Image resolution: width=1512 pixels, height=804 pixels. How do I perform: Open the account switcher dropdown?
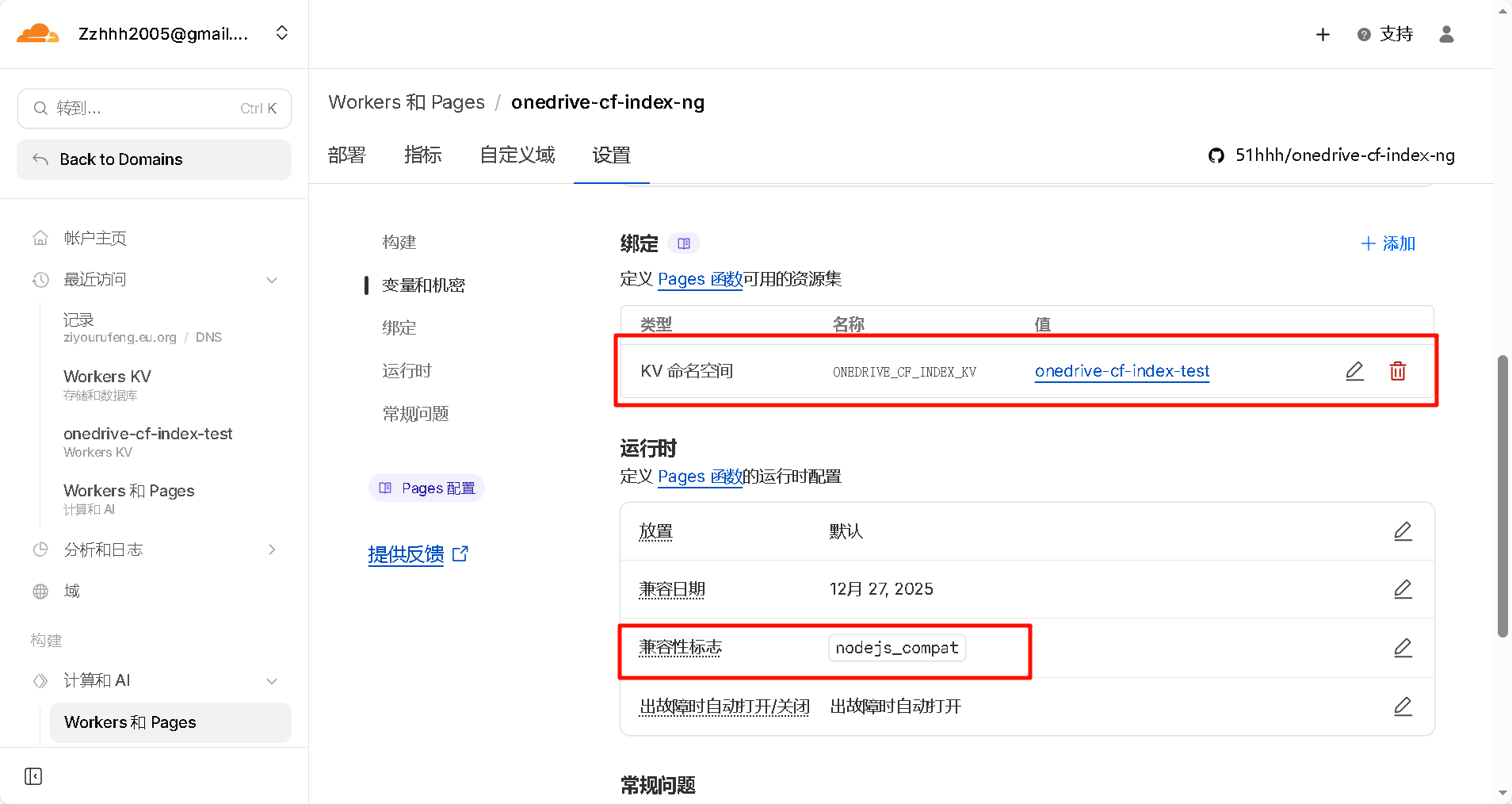(281, 33)
